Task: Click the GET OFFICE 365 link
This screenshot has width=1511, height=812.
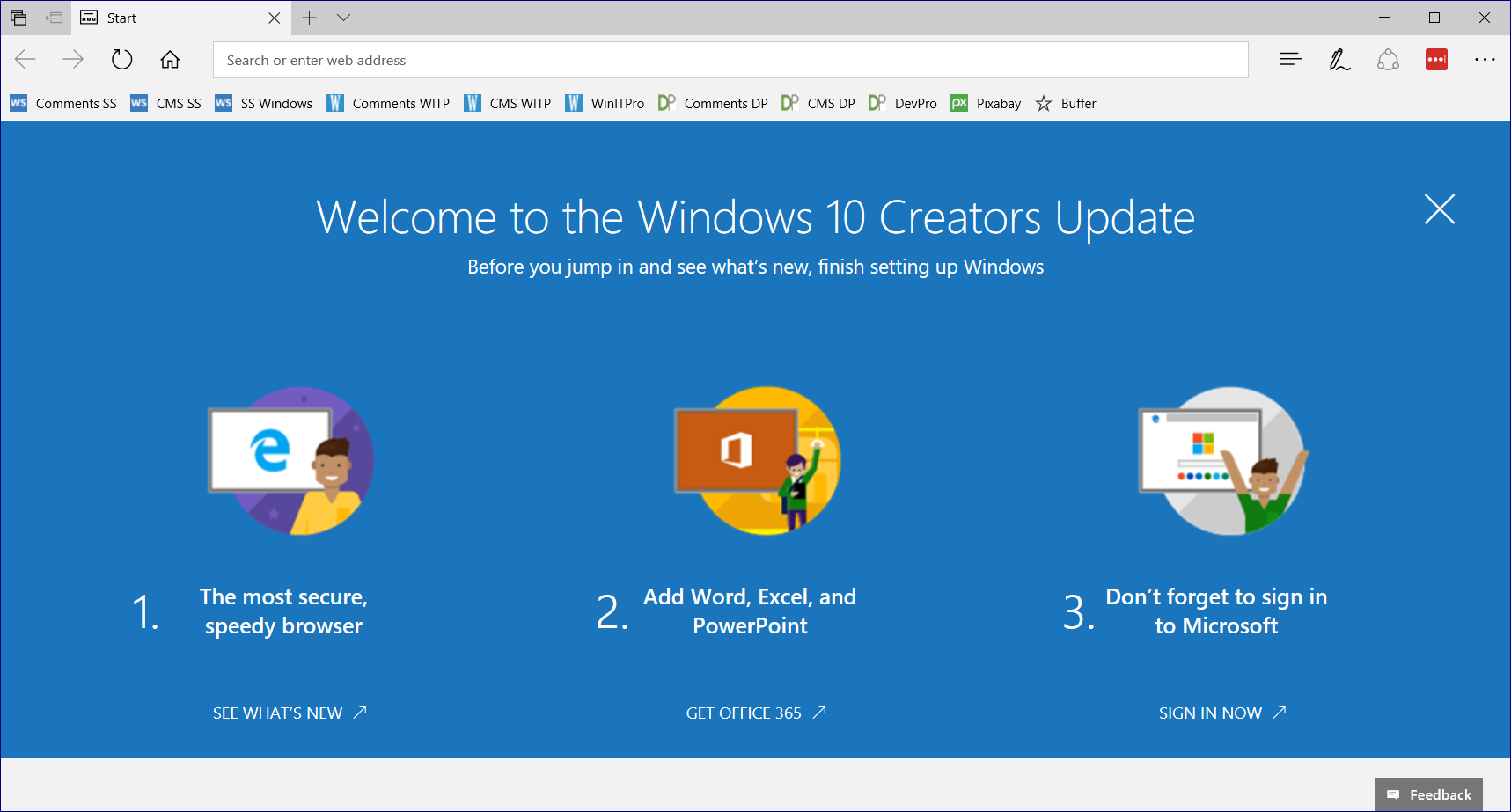Action: pos(755,713)
